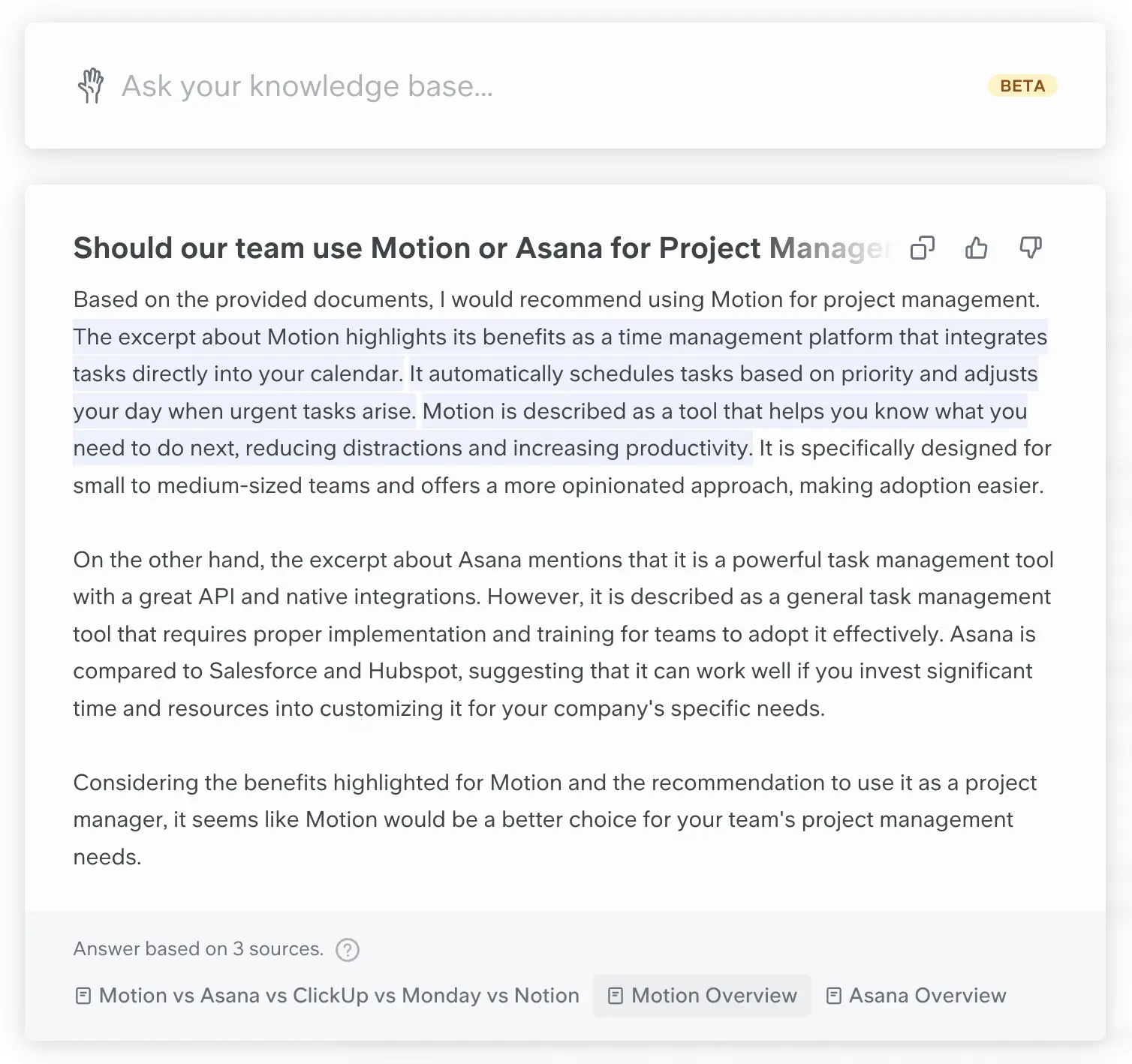
Task: Select highlighted sentence "It automatically schedules tasks"
Action: point(722,374)
